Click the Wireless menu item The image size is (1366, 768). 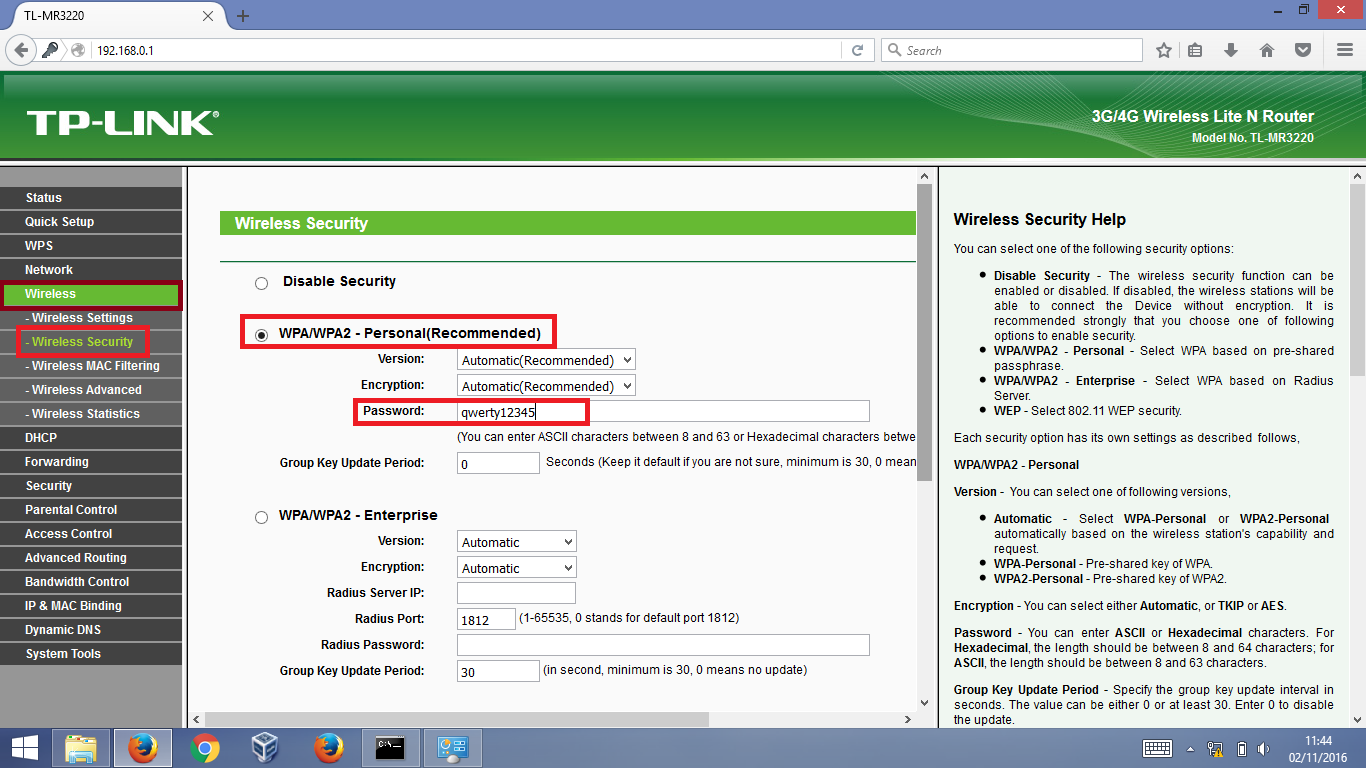tap(91, 294)
